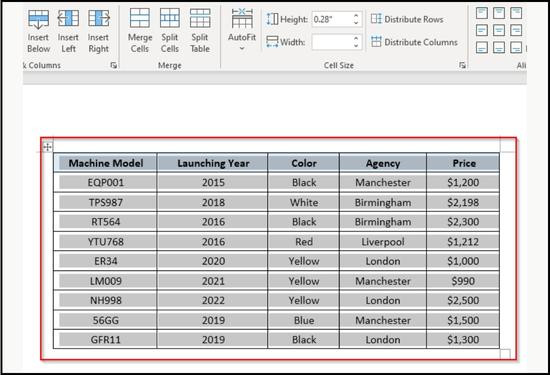
Task: Click cell TPS987
Action: (105, 202)
